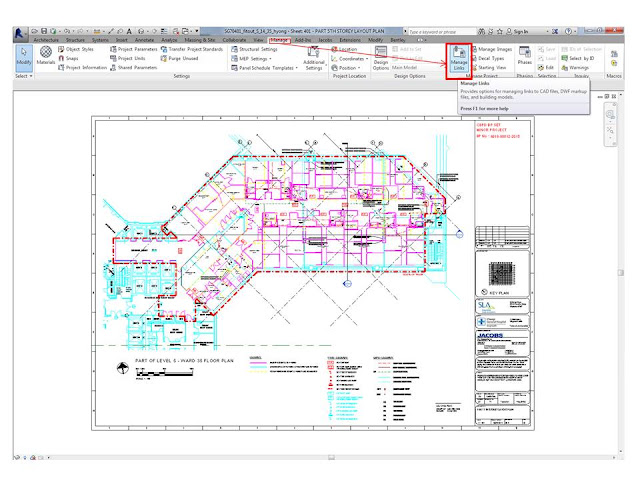640x480 pixels.
Task: Open Project Units settings
Action: pyautogui.click(x=127, y=58)
